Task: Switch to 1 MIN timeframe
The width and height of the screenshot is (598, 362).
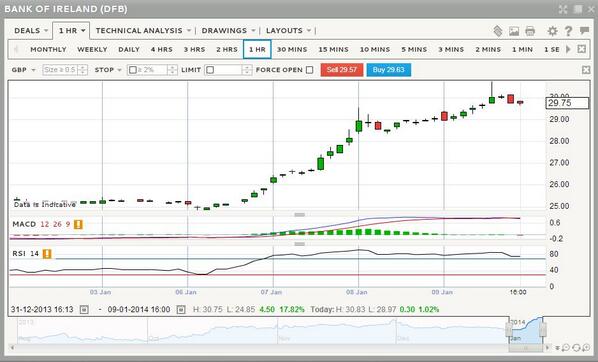Action: (x=522, y=49)
